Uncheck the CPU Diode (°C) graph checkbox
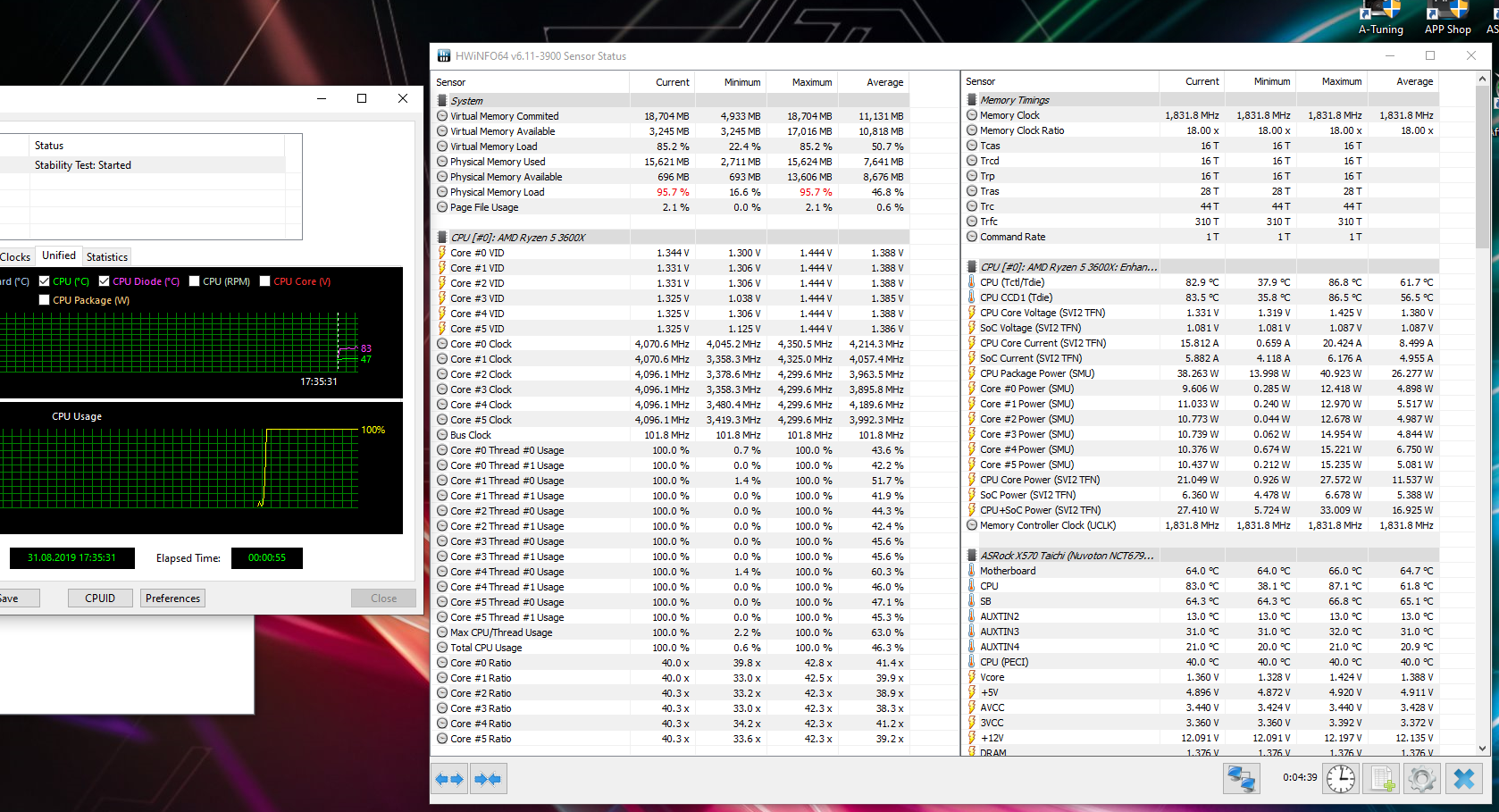 (104, 281)
